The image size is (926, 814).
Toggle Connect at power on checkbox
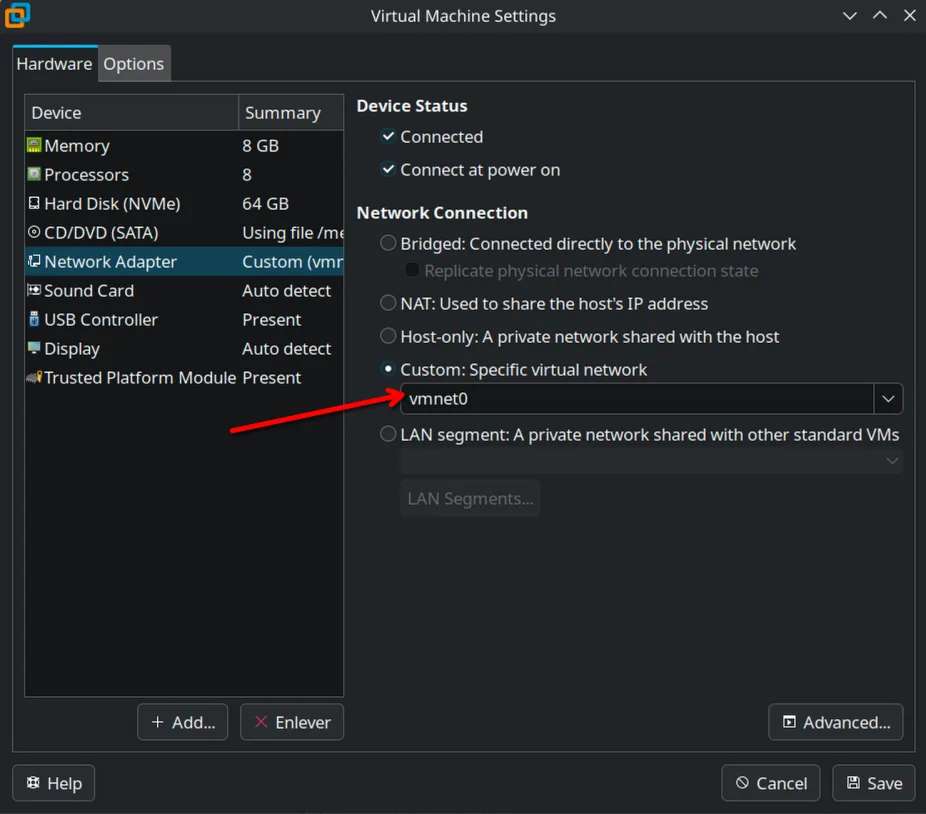(388, 170)
